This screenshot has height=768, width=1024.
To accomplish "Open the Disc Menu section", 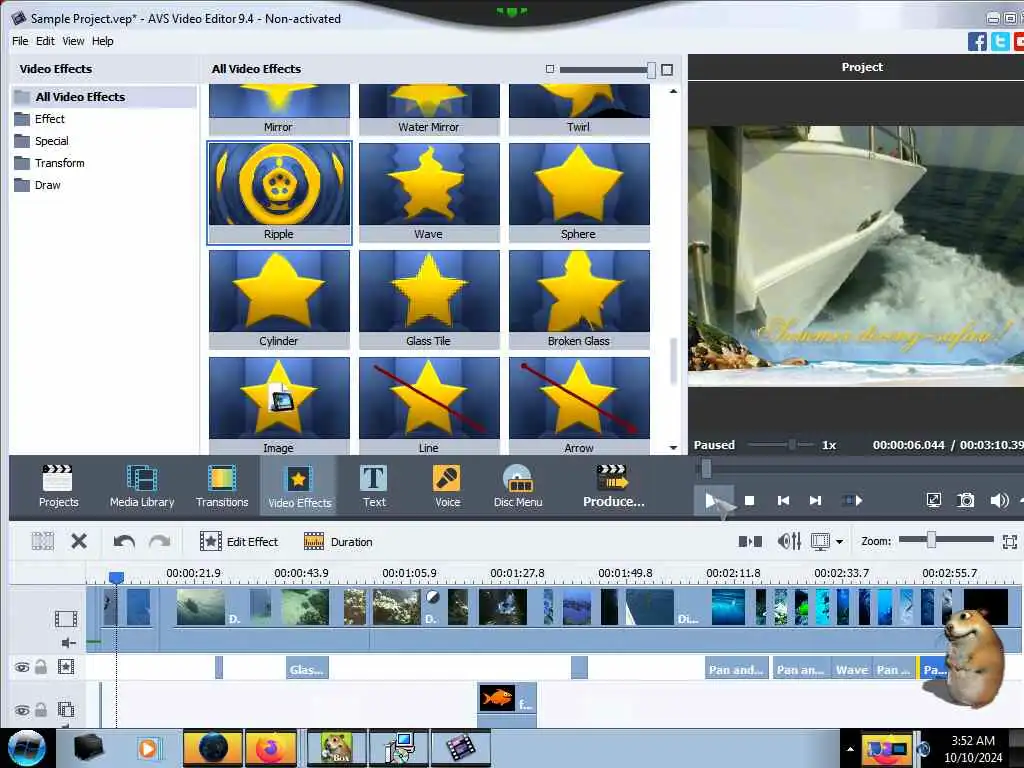I will [518, 487].
